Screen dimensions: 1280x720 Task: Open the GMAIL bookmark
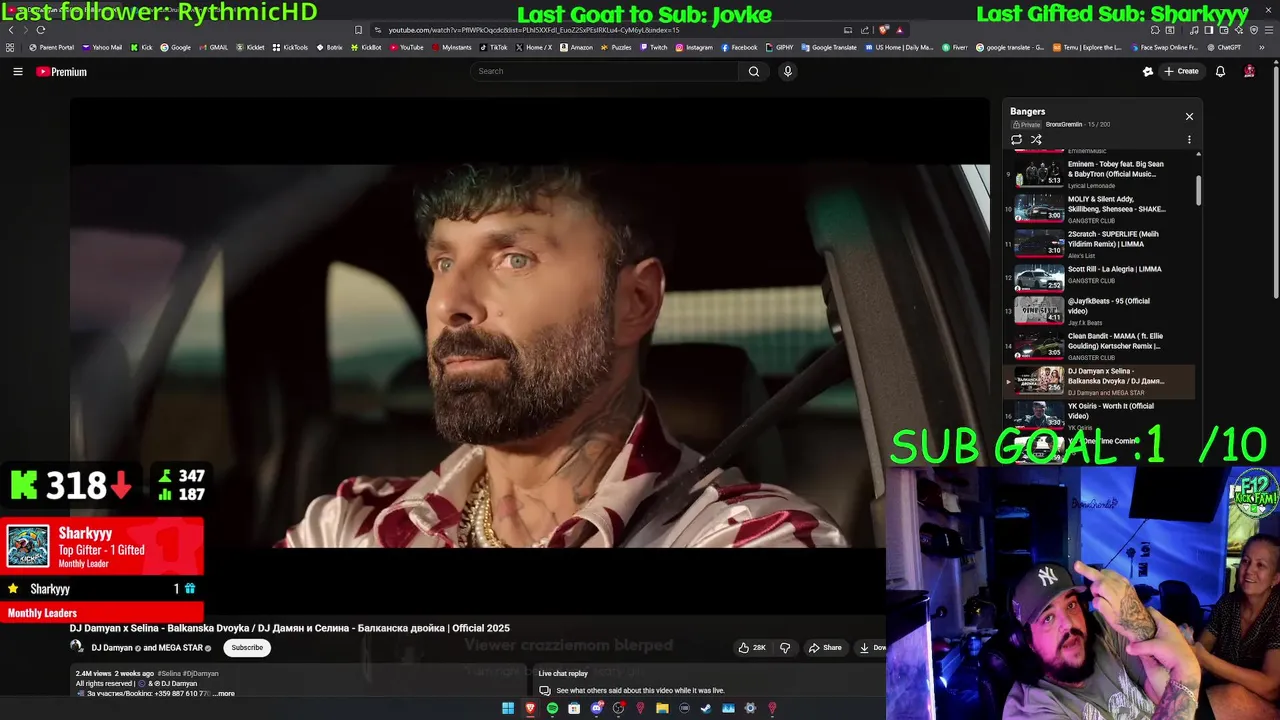pos(213,47)
